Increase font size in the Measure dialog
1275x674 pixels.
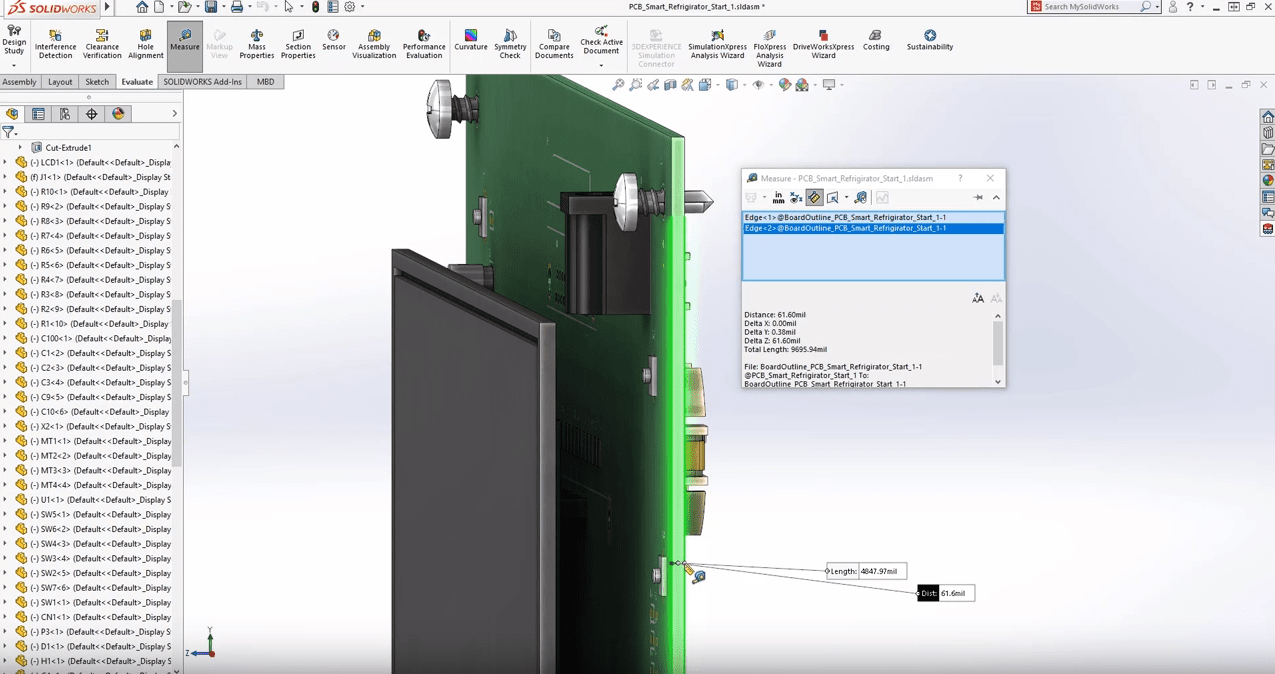pos(978,298)
